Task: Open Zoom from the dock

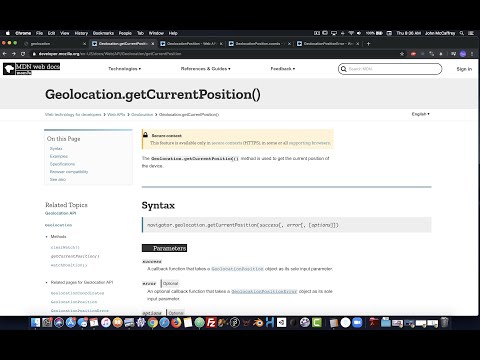Action: click(x=357, y=322)
